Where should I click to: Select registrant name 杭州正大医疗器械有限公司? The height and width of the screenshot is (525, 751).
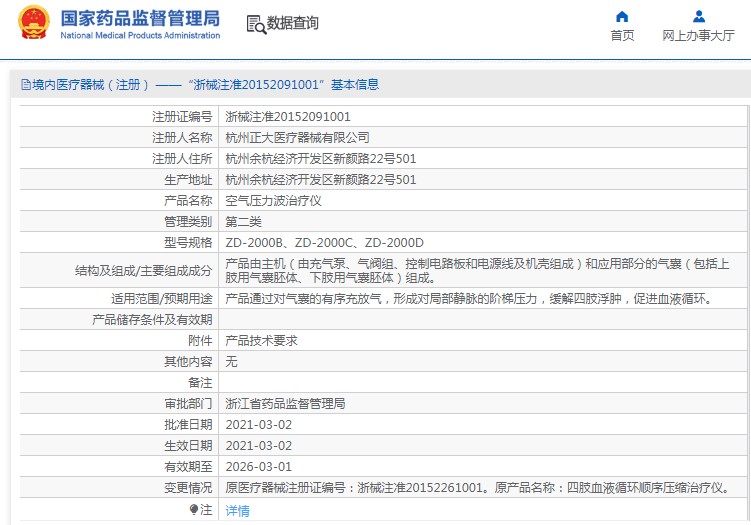297,137
